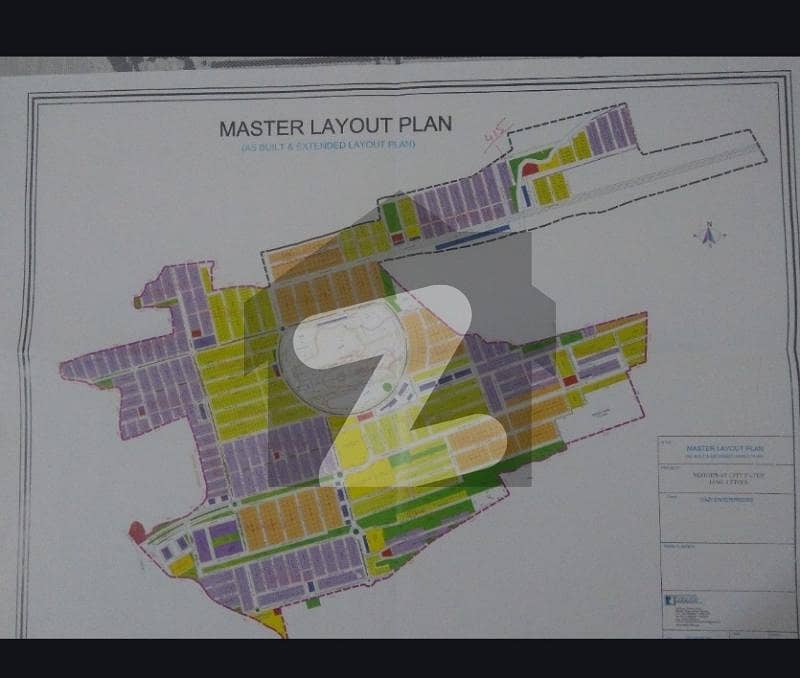The height and width of the screenshot is (678, 800).
Task: Click the "As Built & Extended Layout Plan" subtitle
Action: pyautogui.click(x=328, y=147)
